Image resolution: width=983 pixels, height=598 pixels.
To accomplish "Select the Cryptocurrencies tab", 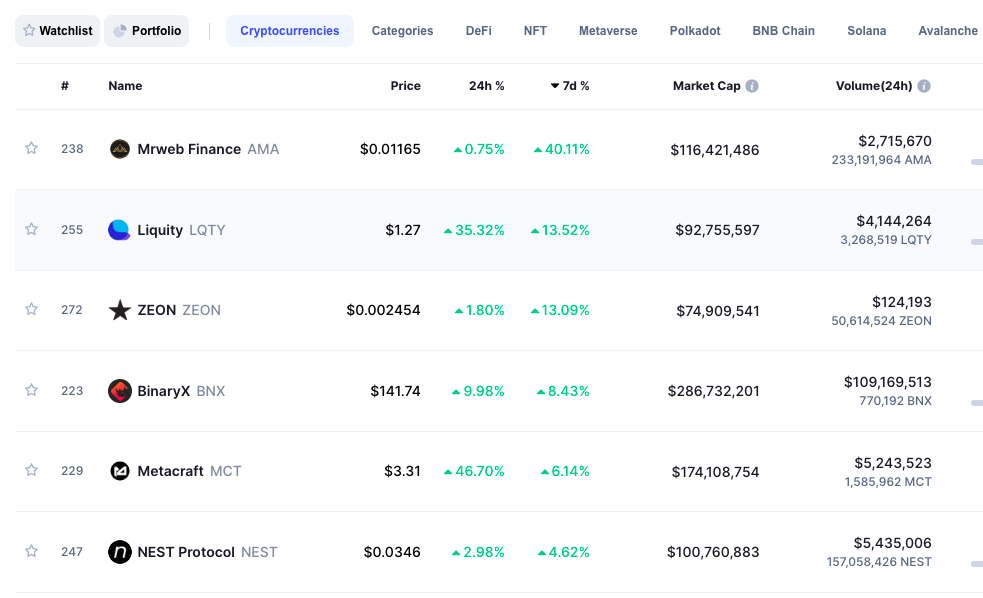I will click(290, 31).
